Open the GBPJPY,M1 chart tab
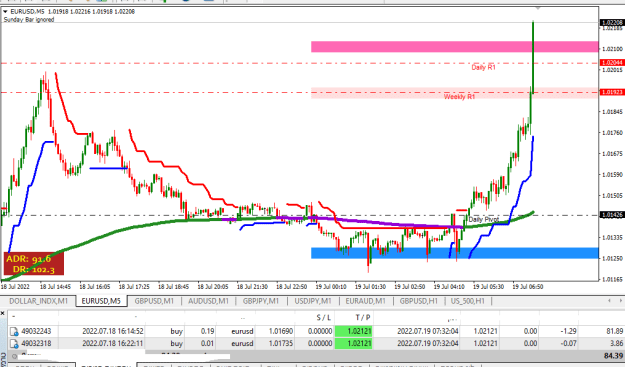Image resolution: width=625 pixels, height=367 pixels. pos(261,301)
